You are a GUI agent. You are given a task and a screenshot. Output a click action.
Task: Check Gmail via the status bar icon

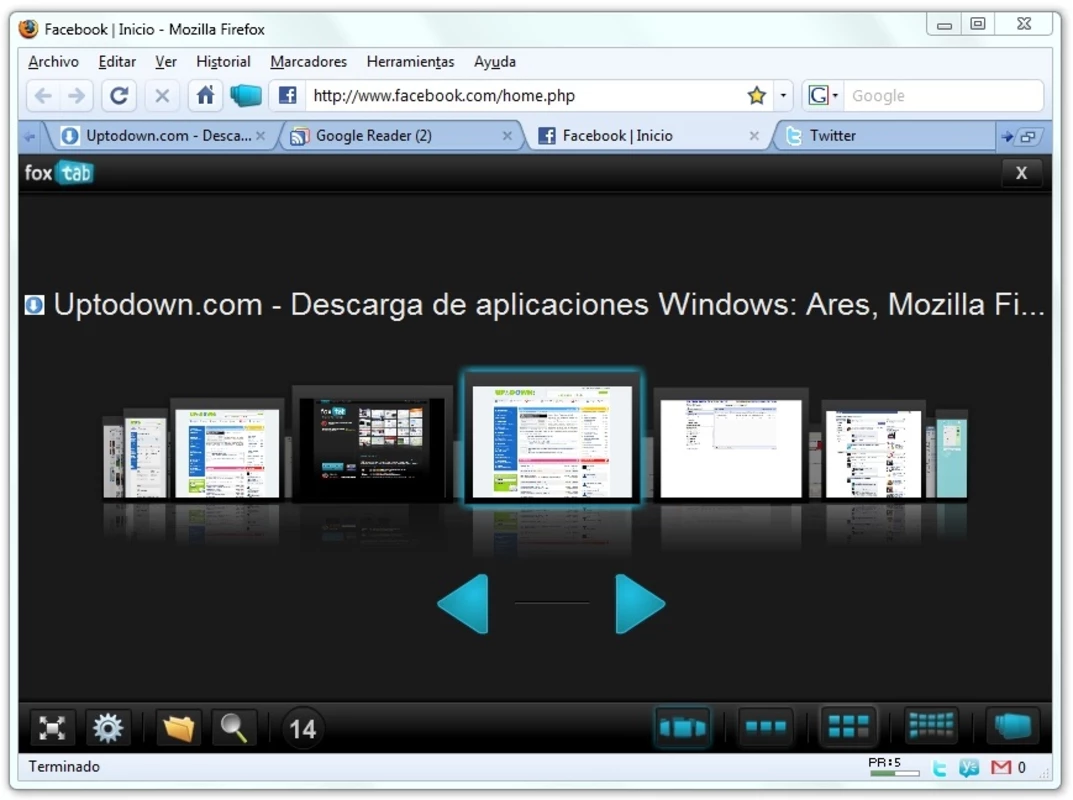tap(1002, 768)
